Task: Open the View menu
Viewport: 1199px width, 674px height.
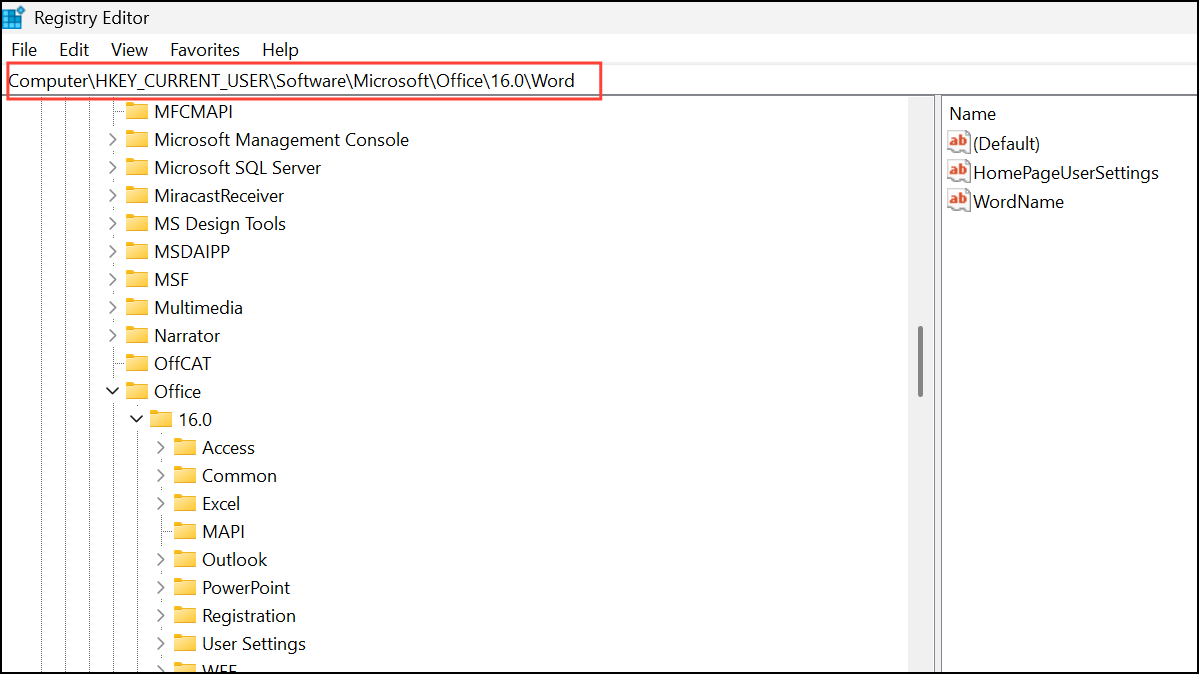Action: click(129, 49)
